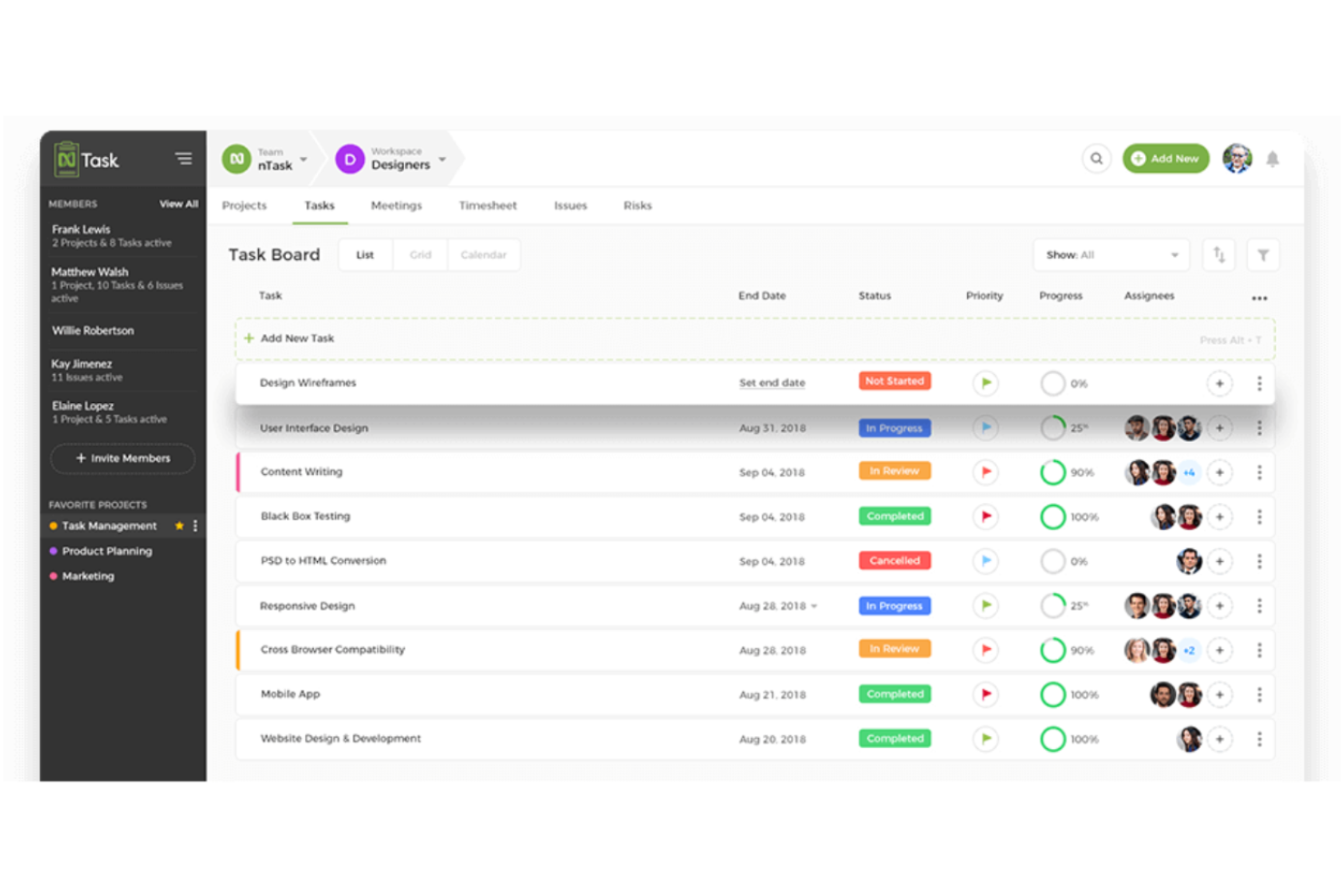1344x896 pixels.
Task: Select the Tasks tab
Action: tap(320, 206)
